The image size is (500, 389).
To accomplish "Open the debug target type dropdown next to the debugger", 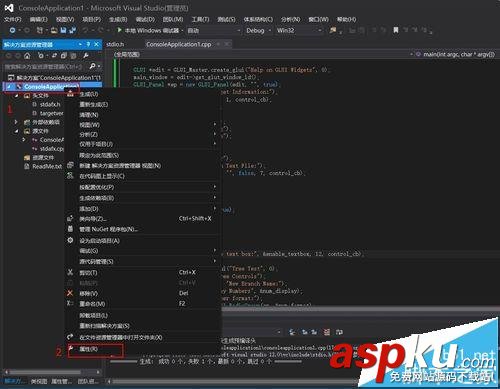I will pyautogui.click(x=213, y=31).
